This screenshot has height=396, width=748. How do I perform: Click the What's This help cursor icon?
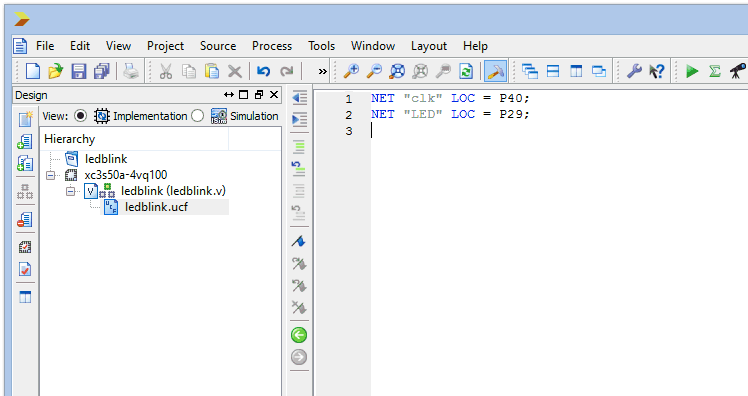point(657,71)
